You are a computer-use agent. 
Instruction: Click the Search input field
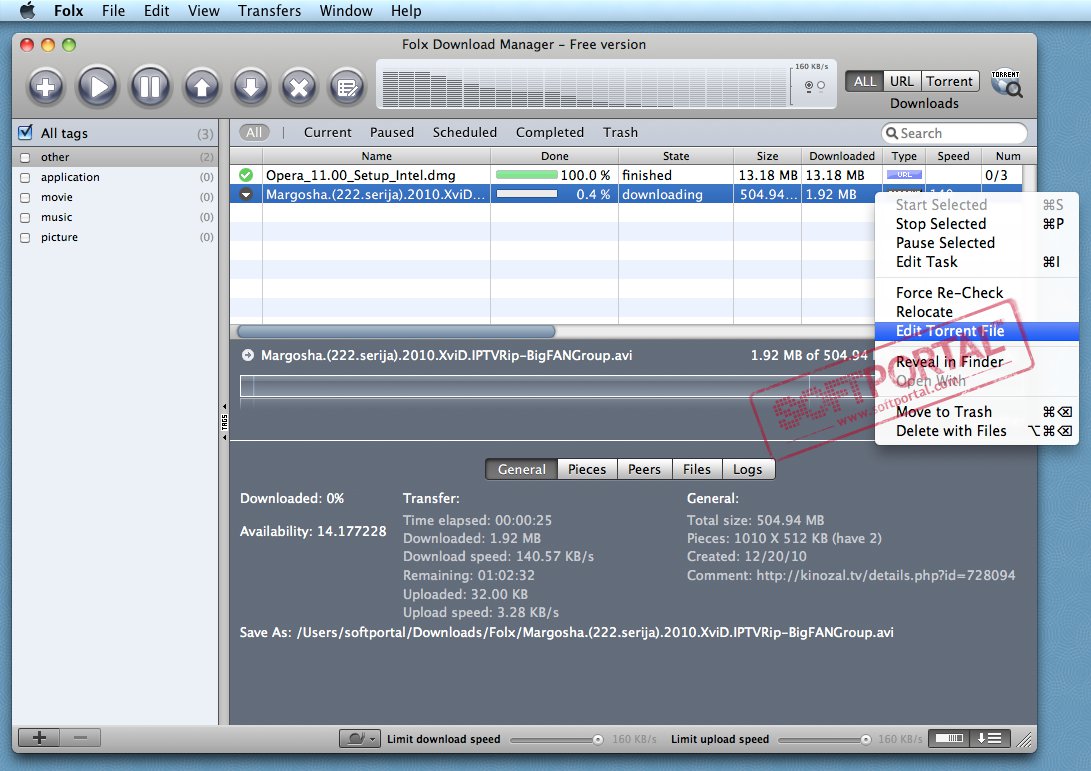(x=954, y=133)
